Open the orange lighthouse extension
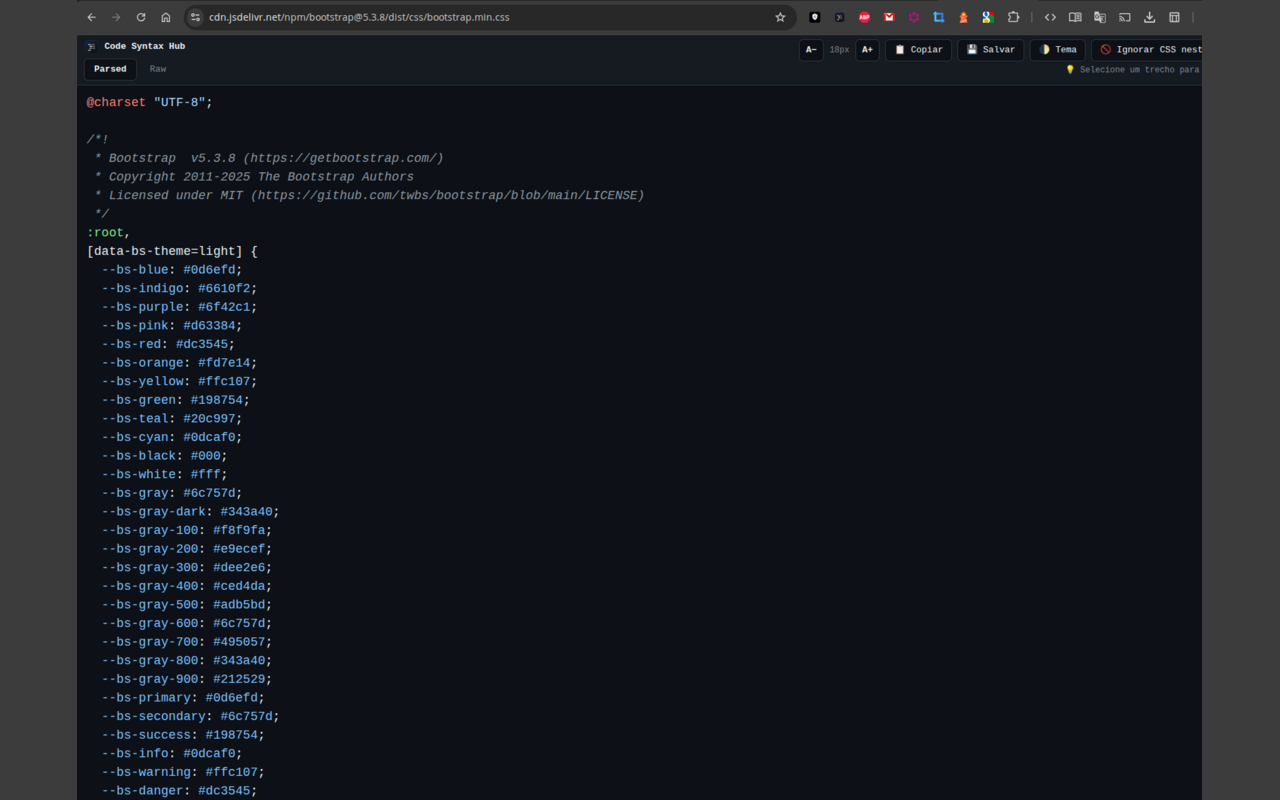The width and height of the screenshot is (1280, 800). coord(963,17)
